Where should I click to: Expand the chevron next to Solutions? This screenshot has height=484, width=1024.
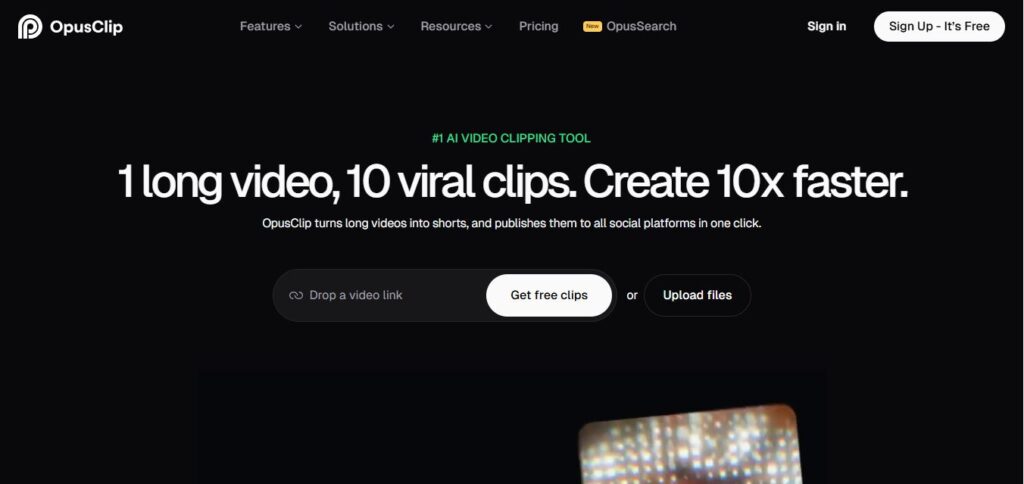click(x=391, y=27)
